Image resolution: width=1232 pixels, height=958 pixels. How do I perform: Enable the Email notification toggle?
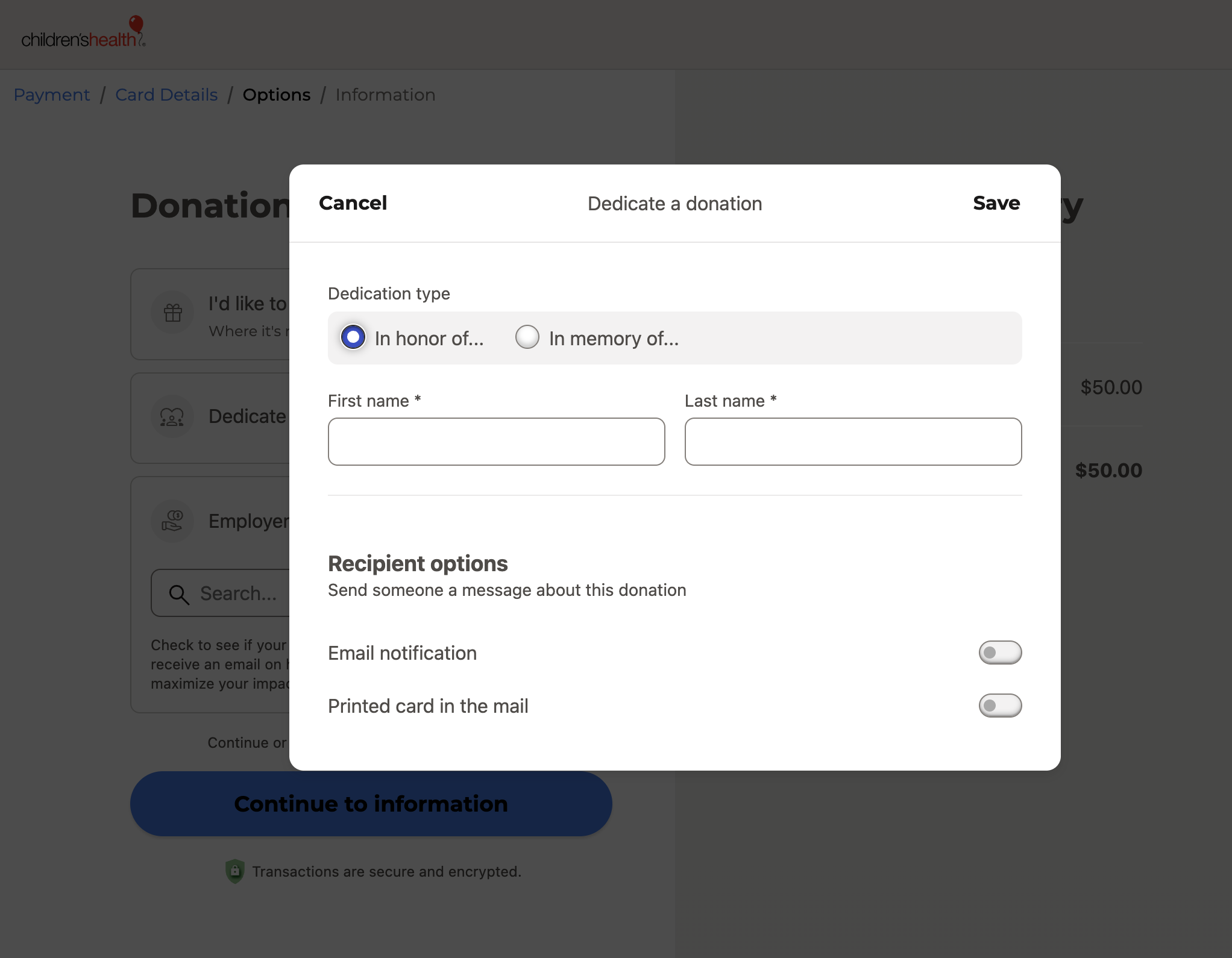coord(1000,653)
